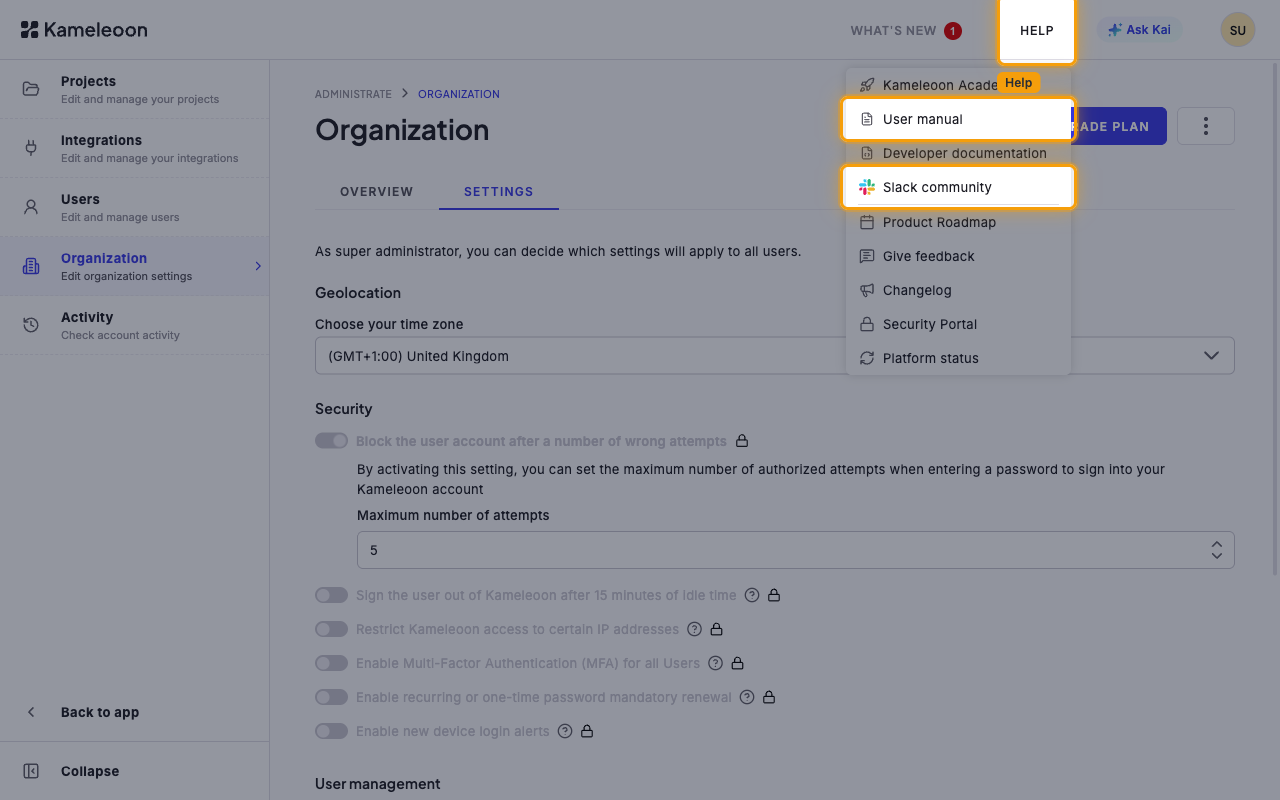Toggle new device login alerts switch
The image size is (1280, 800).
tap(331, 731)
